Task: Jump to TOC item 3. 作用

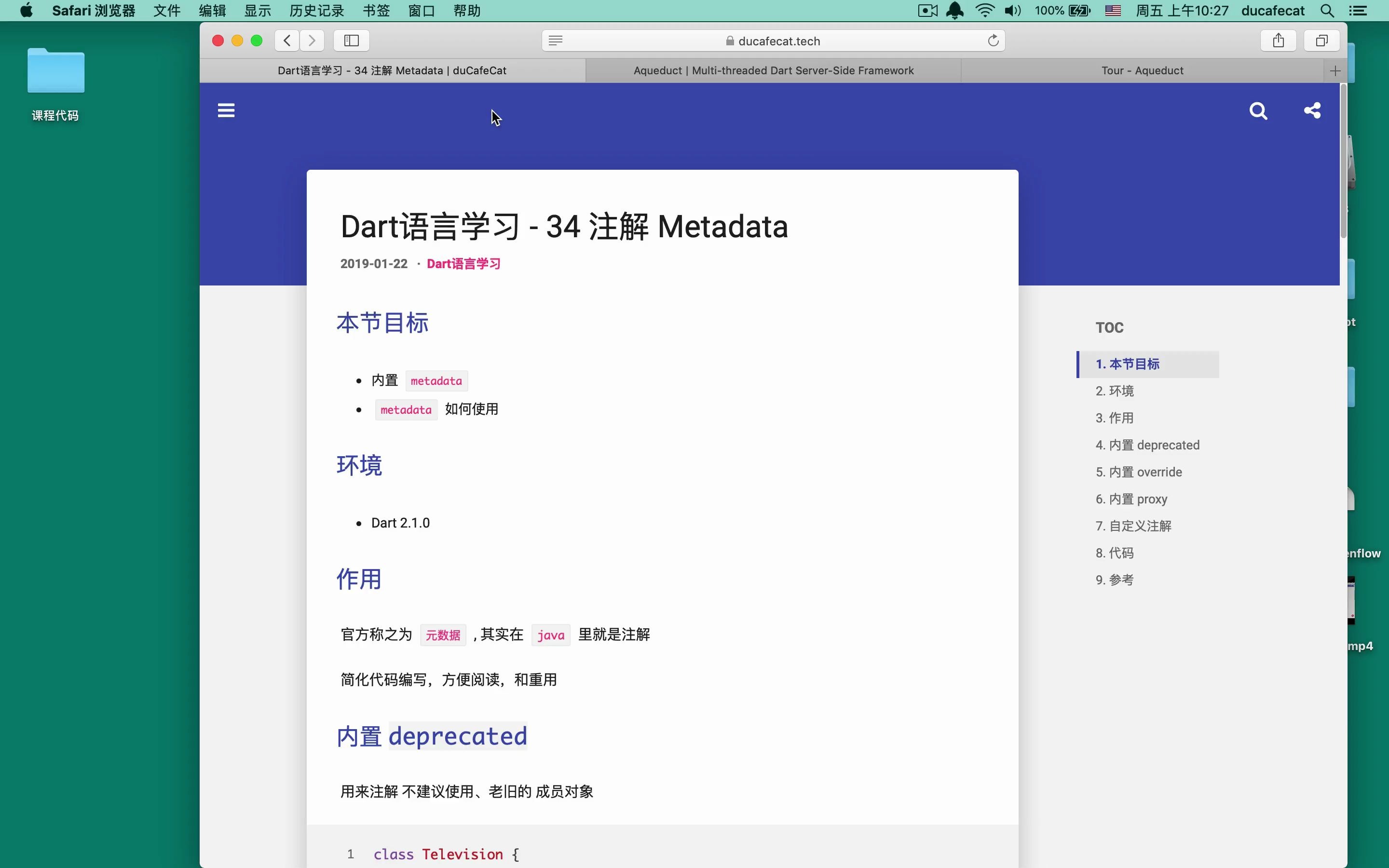Action: click(1115, 418)
